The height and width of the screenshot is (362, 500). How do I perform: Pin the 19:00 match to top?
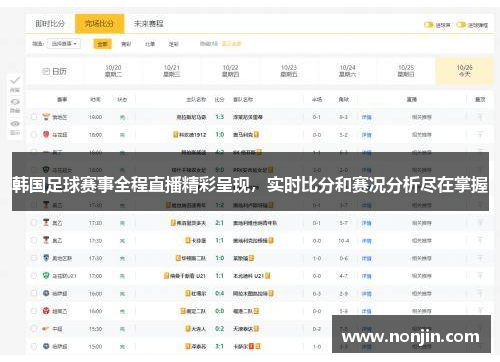pos(480,117)
